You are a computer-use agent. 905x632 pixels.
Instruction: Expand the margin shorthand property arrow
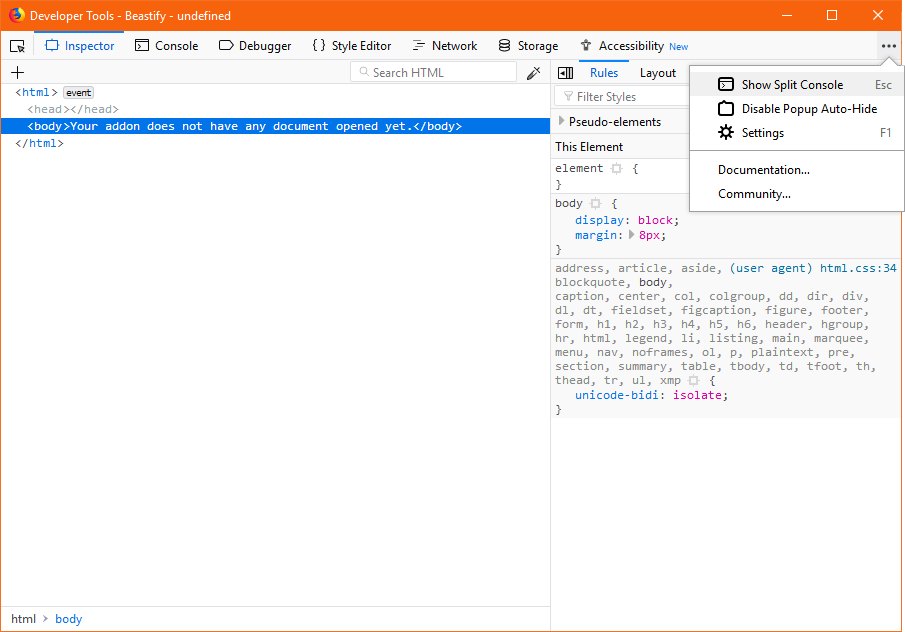(631, 235)
